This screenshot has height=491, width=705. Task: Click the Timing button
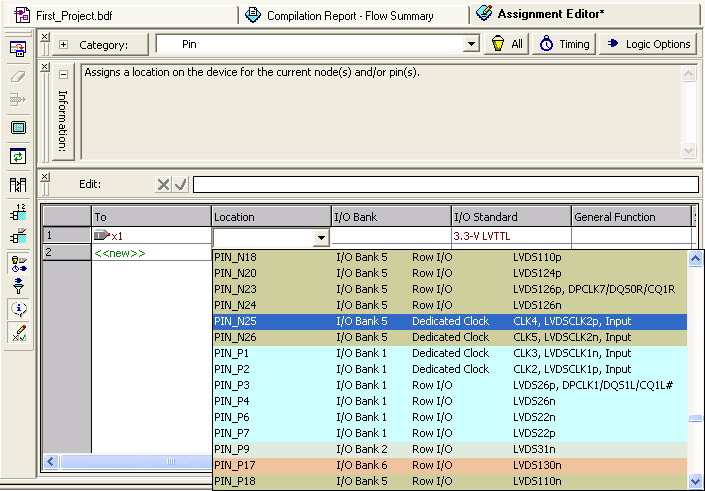(x=565, y=44)
